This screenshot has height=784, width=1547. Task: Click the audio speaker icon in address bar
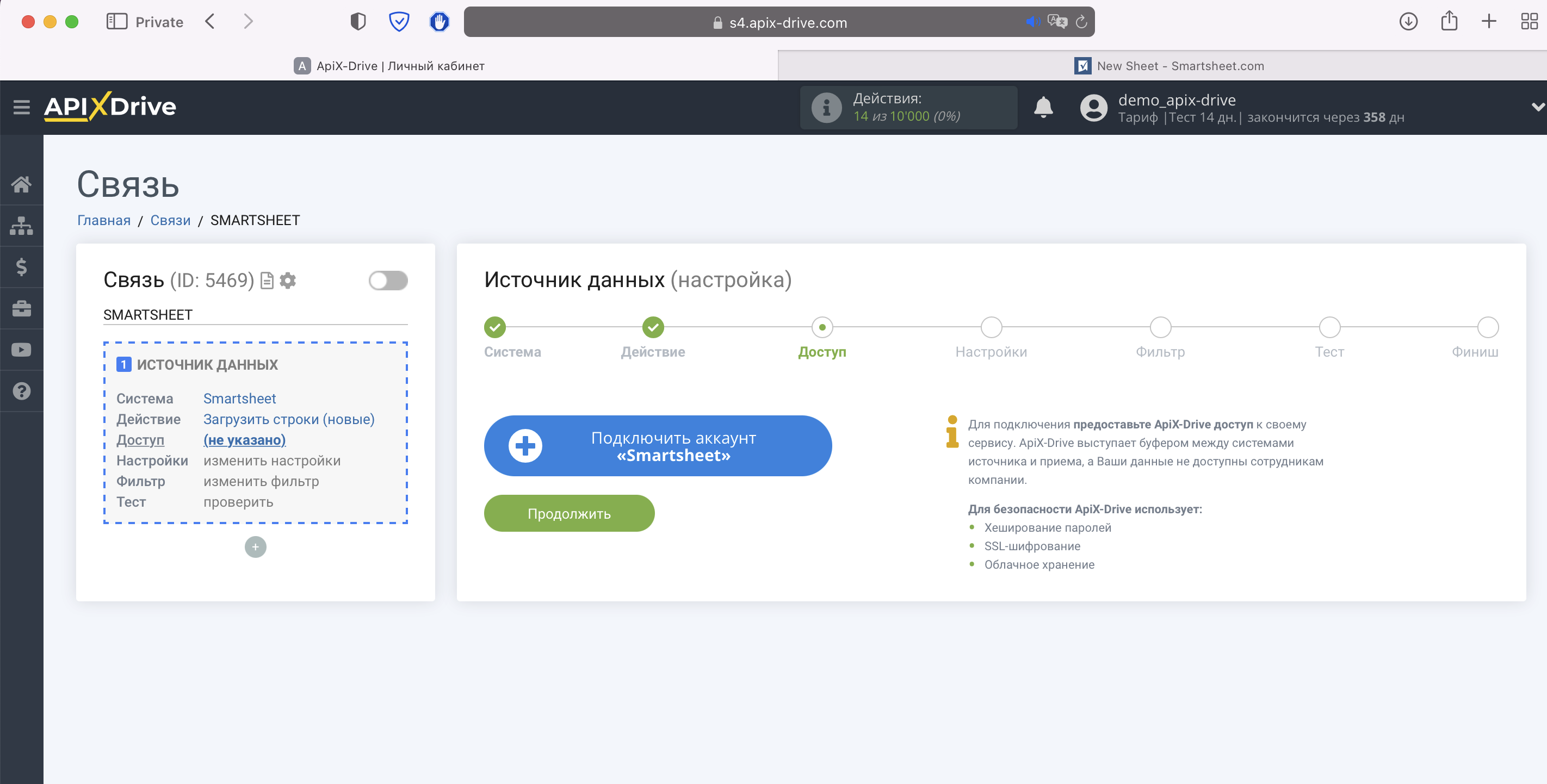tap(1032, 22)
